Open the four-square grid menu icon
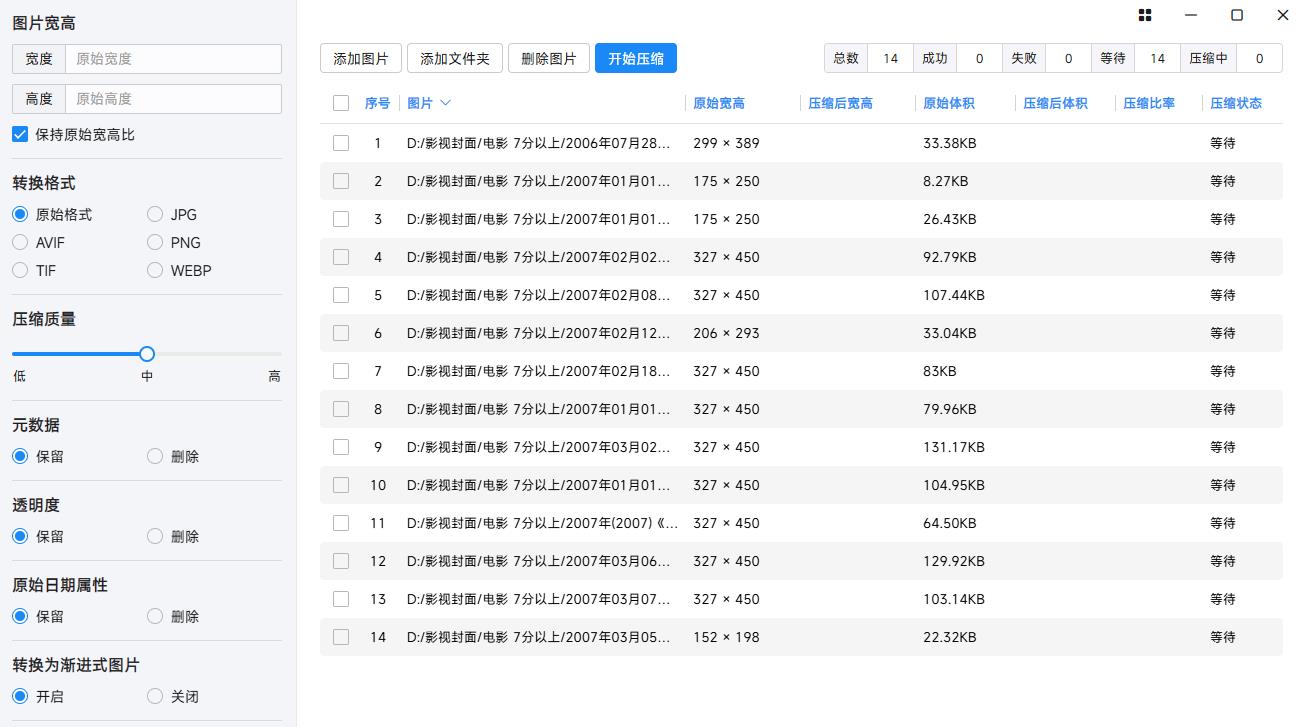Screen dimensions: 1305x727 click(x=1145, y=15)
